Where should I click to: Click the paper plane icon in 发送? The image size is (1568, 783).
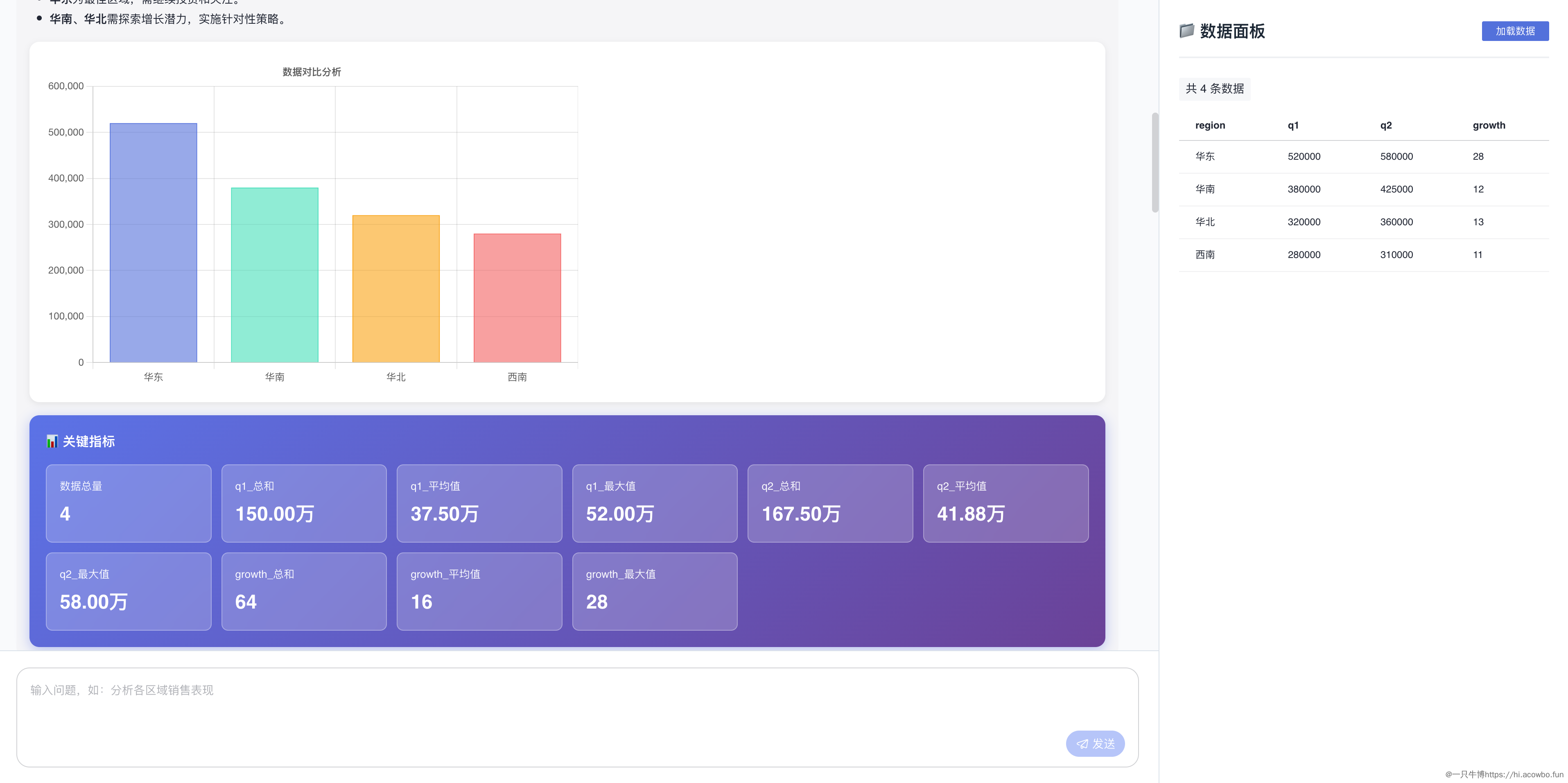(x=1082, y=744)
